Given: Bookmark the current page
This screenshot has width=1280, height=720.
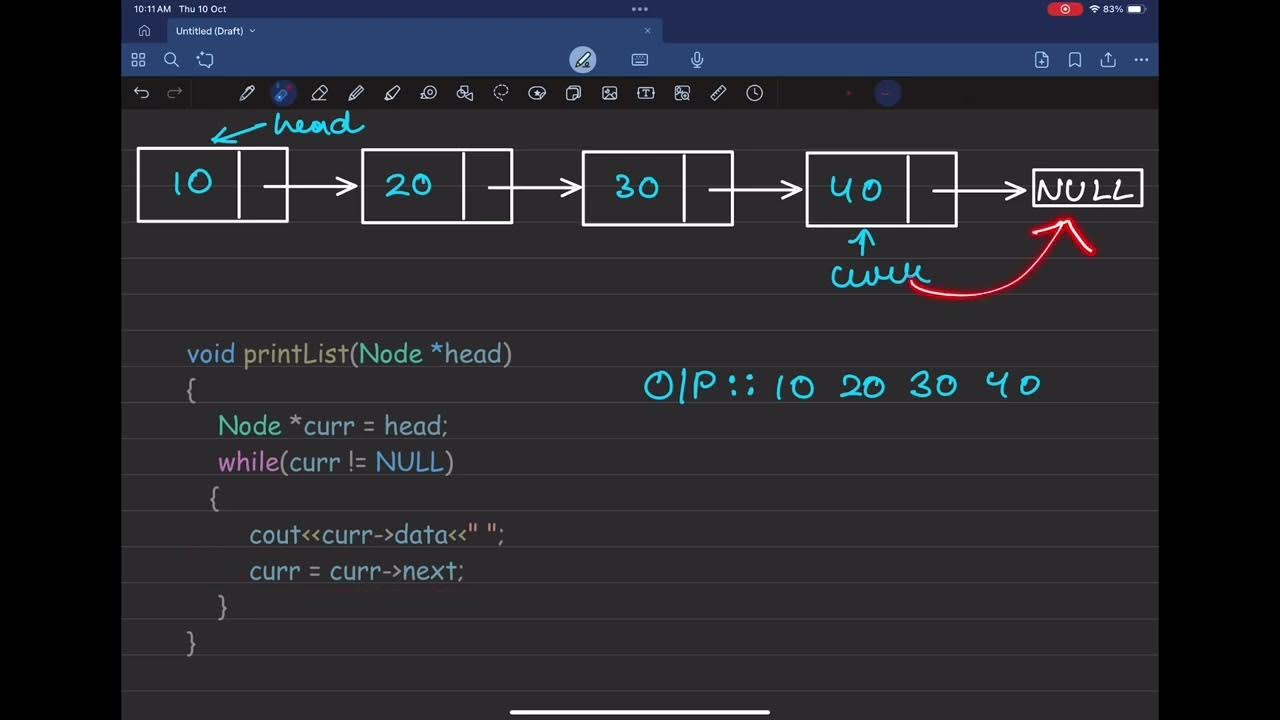Looking at the screenshot, I should [1075, 60].
